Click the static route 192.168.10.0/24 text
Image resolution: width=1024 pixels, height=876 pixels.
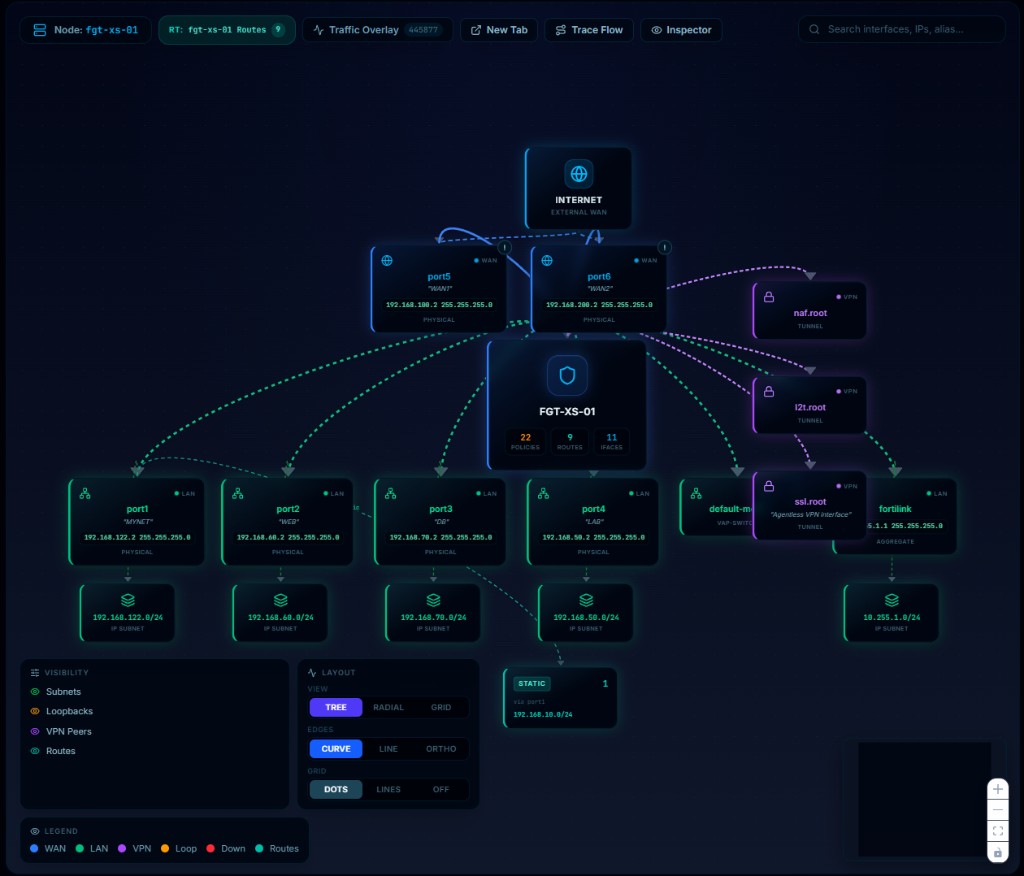click(x=543, y=715)
